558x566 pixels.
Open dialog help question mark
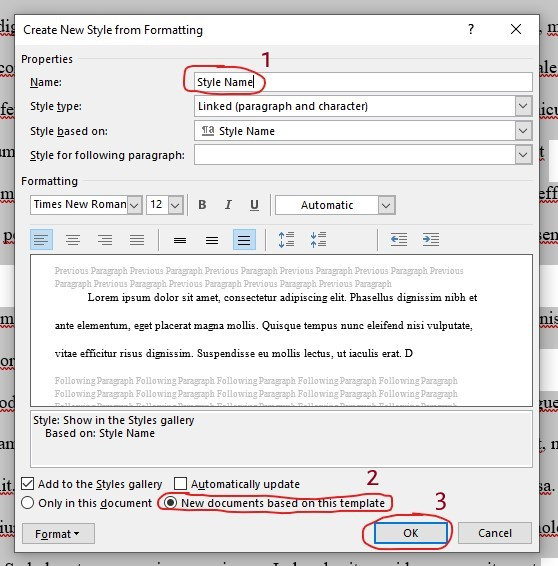tap(471, 29)
